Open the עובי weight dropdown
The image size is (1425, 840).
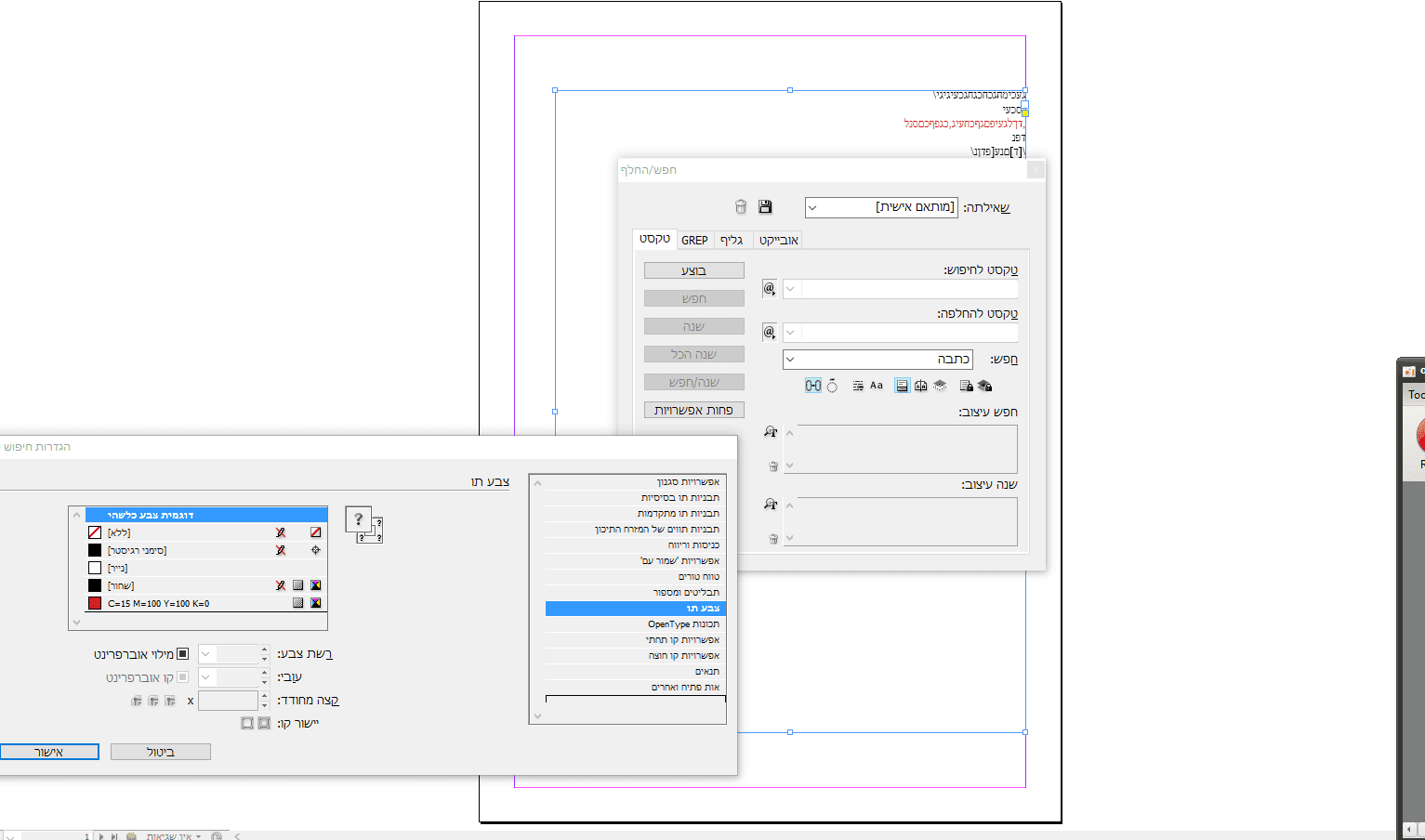tap(206, 677)
